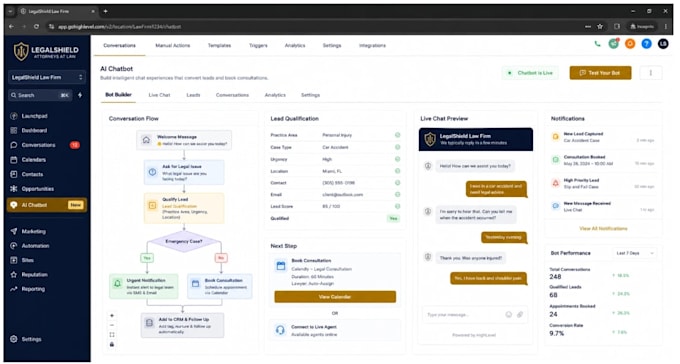
Task: Open Launchpad in the sidebar
Action: coord(29,116)
